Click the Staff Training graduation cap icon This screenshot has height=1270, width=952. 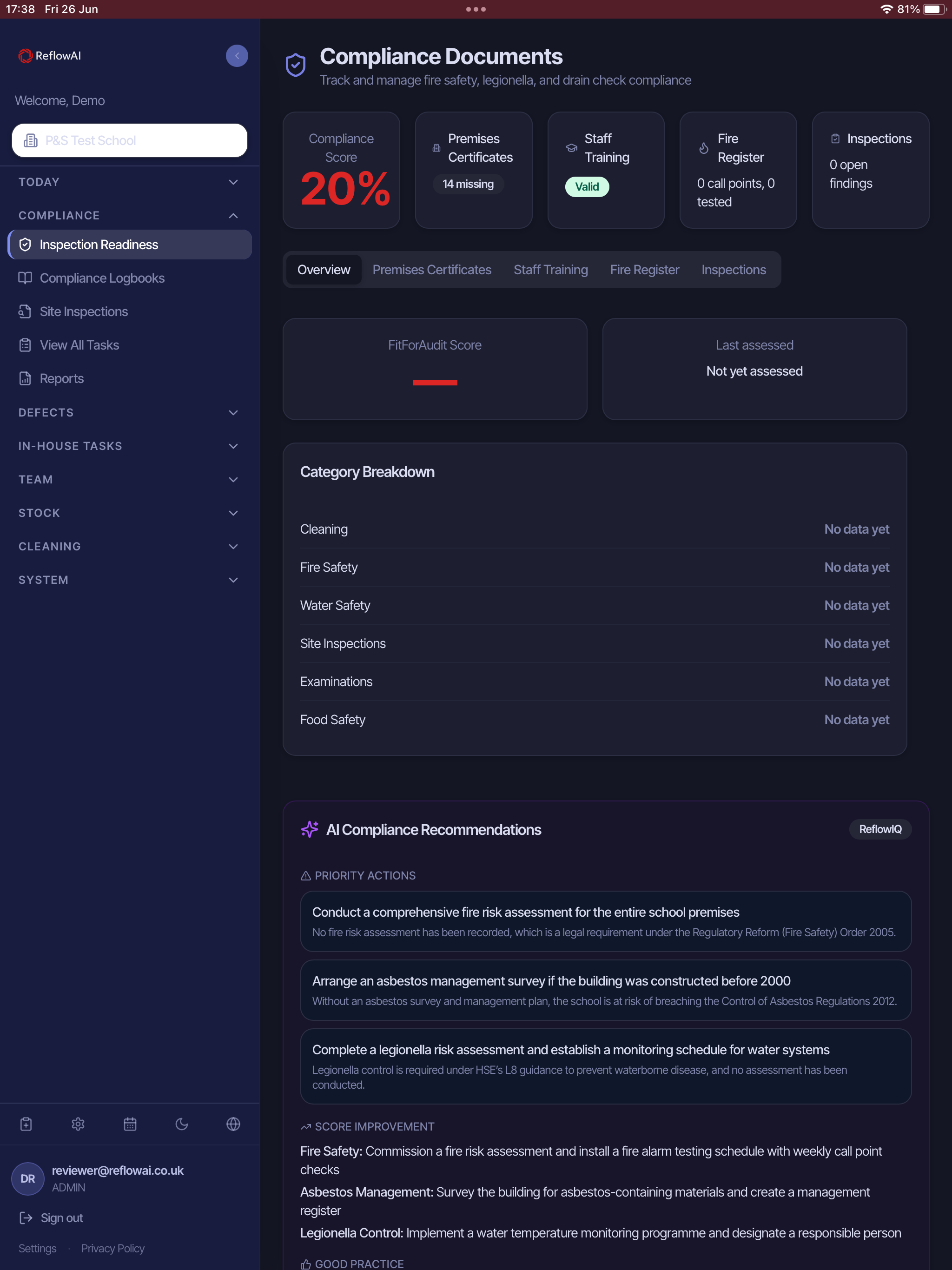571,148
